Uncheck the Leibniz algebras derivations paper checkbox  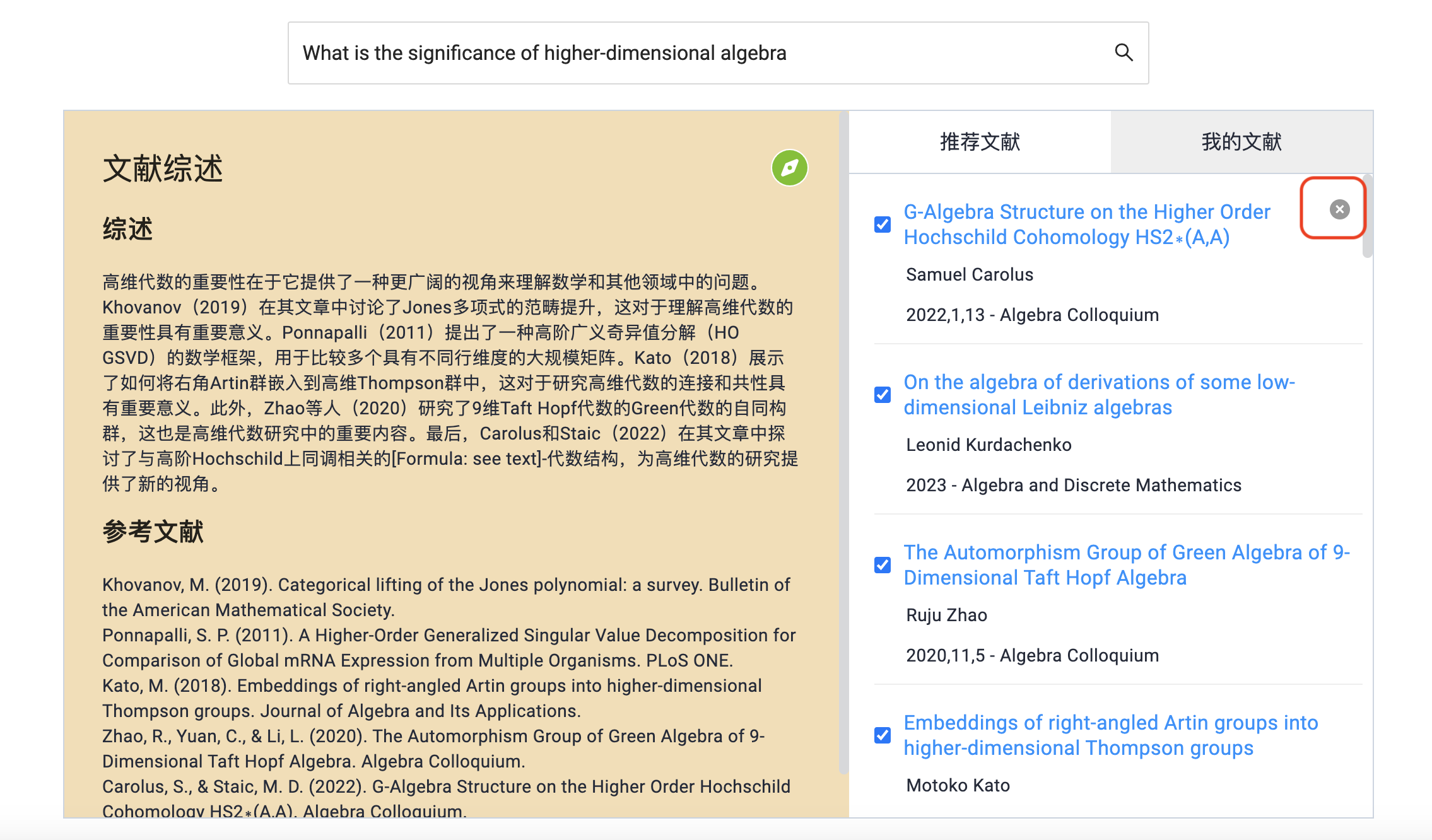[883, 395]
